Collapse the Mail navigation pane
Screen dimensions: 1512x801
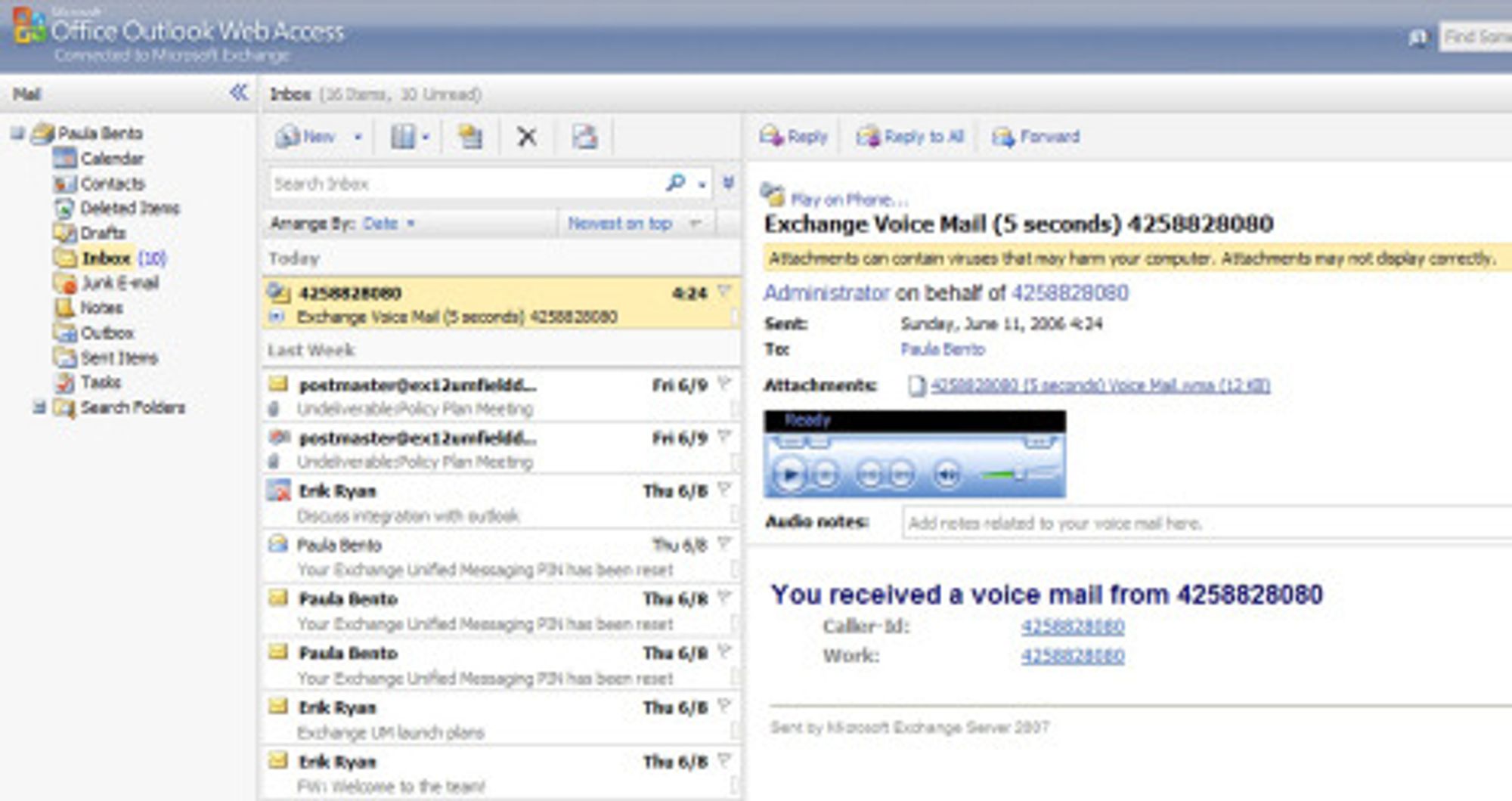point(239,93)
